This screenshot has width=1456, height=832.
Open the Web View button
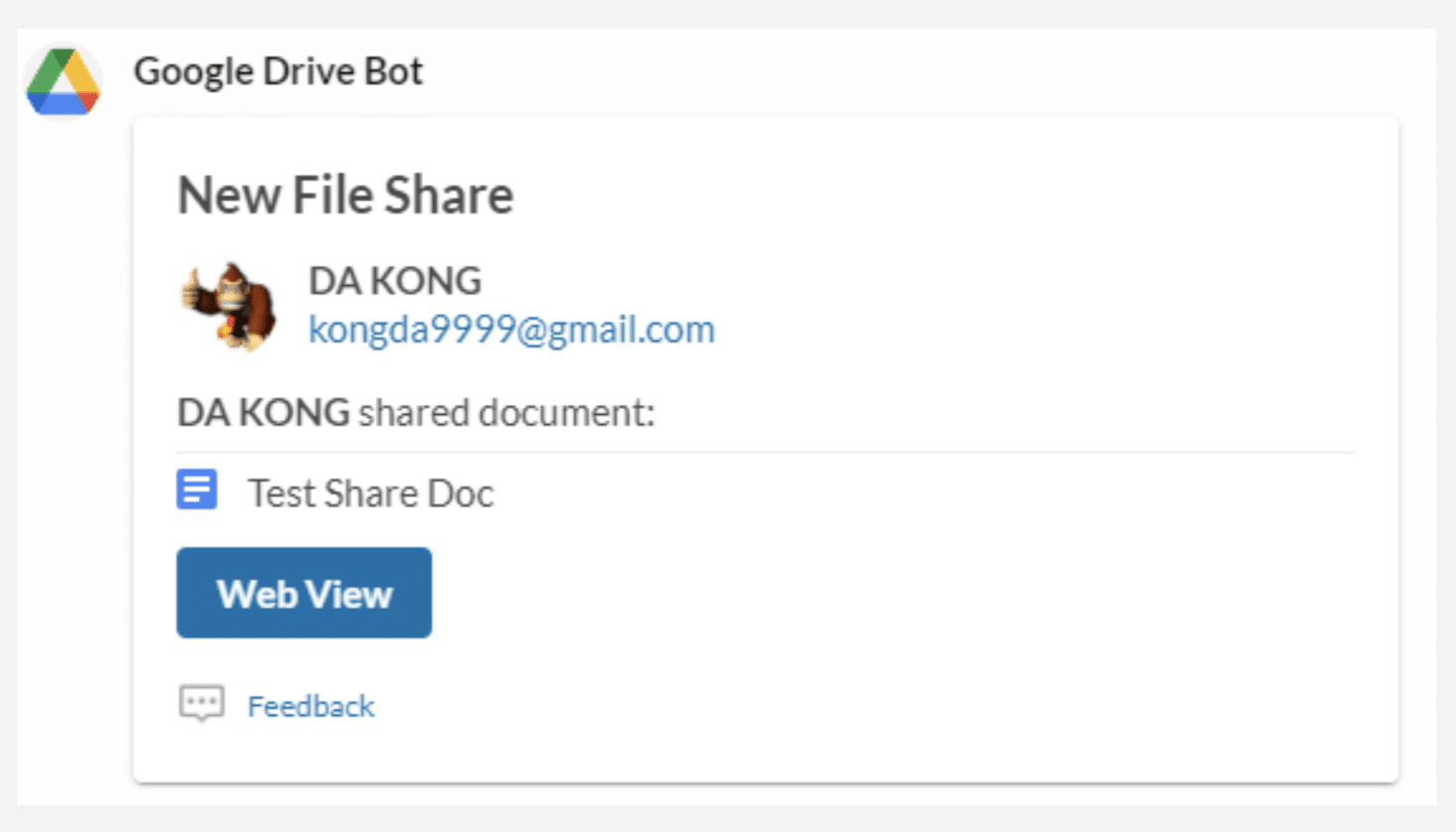tap(304, 593)
